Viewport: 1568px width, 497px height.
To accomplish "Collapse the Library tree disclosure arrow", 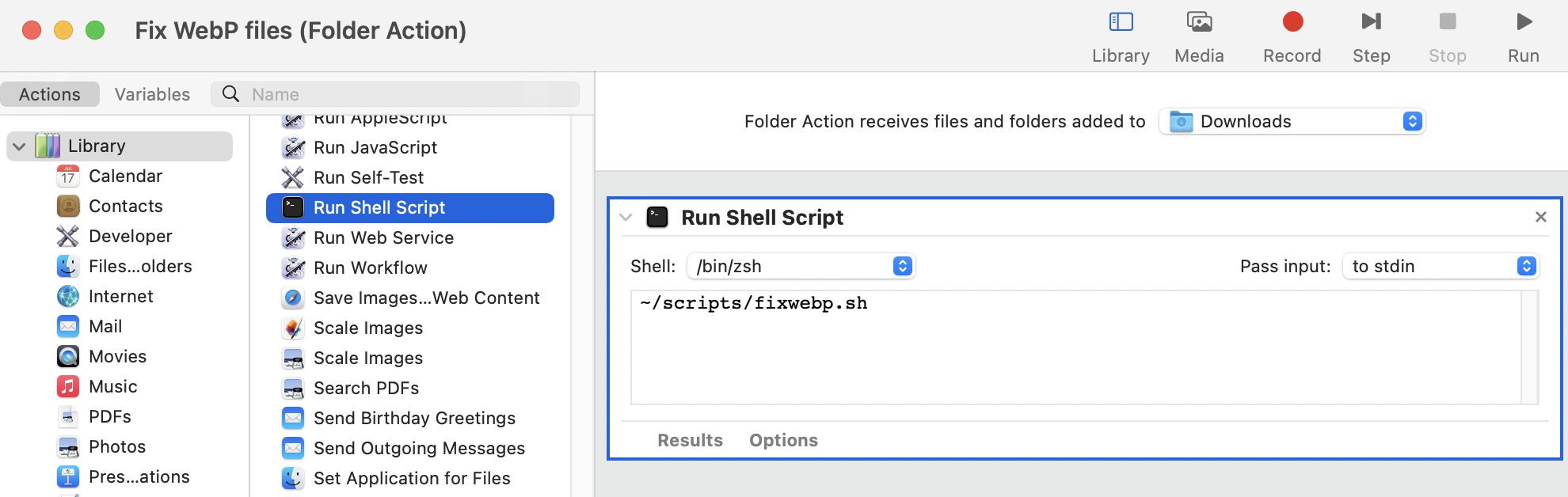I will tap(20, 146).
